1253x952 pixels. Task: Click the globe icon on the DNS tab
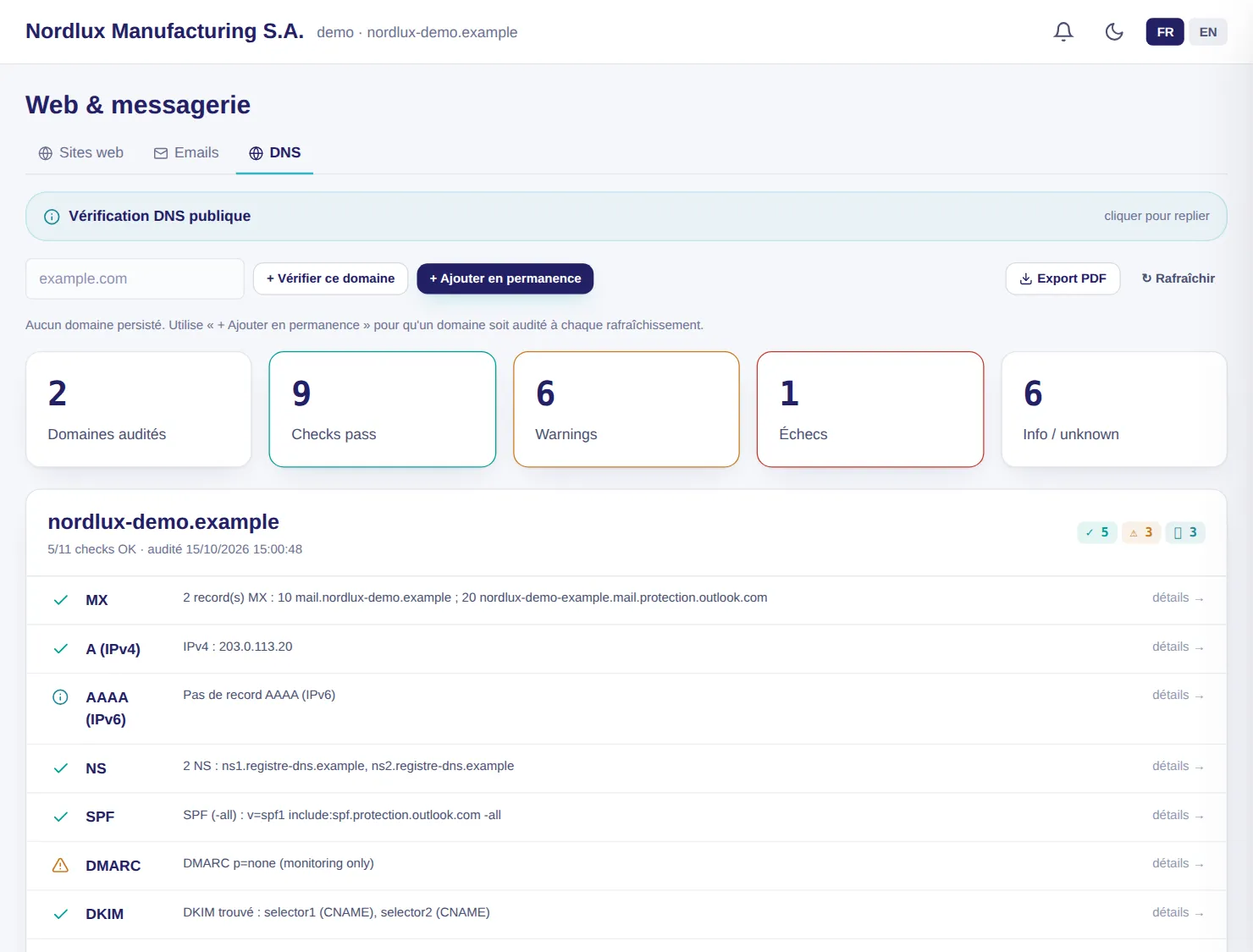point(256,153)
